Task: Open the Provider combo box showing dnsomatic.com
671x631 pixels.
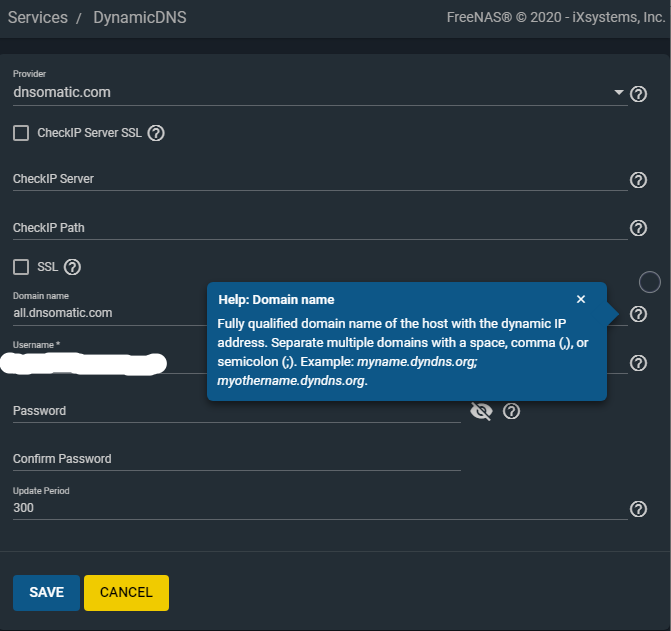Action: [x=320, y=92]
